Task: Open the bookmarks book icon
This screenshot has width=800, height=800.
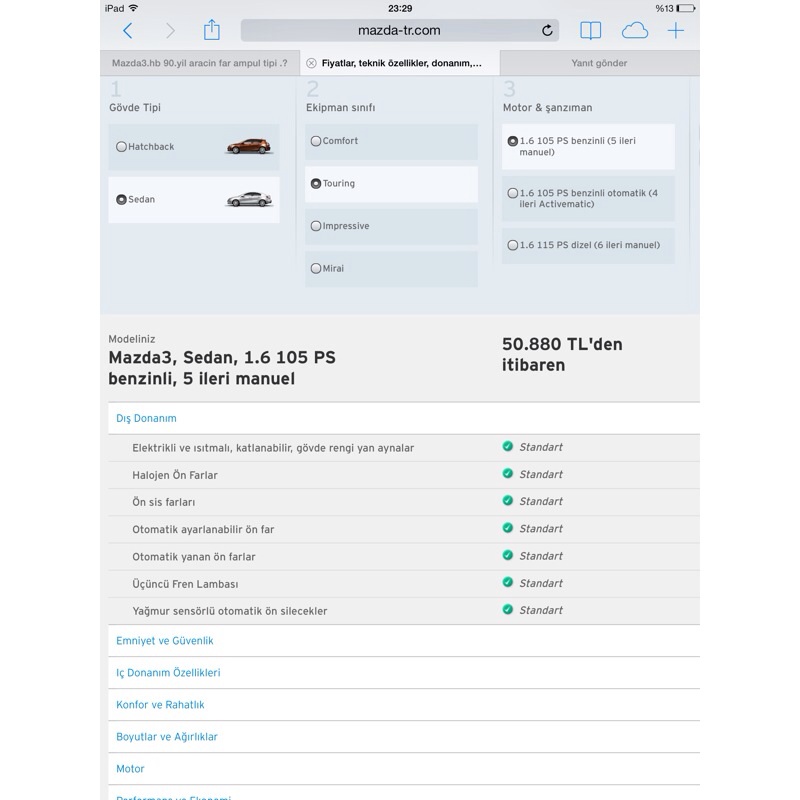Action: (590, 31)
